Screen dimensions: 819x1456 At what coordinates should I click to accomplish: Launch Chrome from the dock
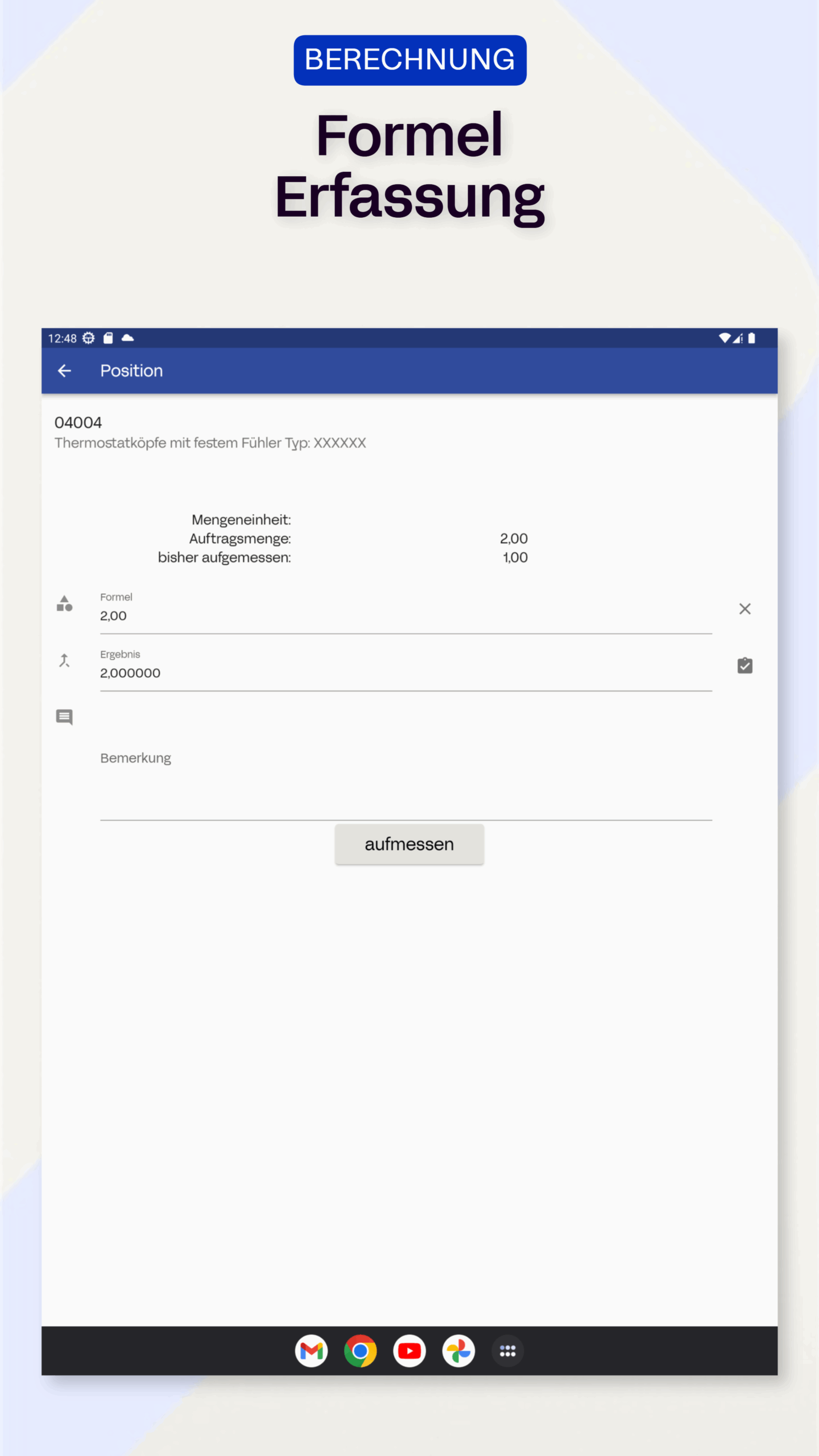pos(360,1351)
